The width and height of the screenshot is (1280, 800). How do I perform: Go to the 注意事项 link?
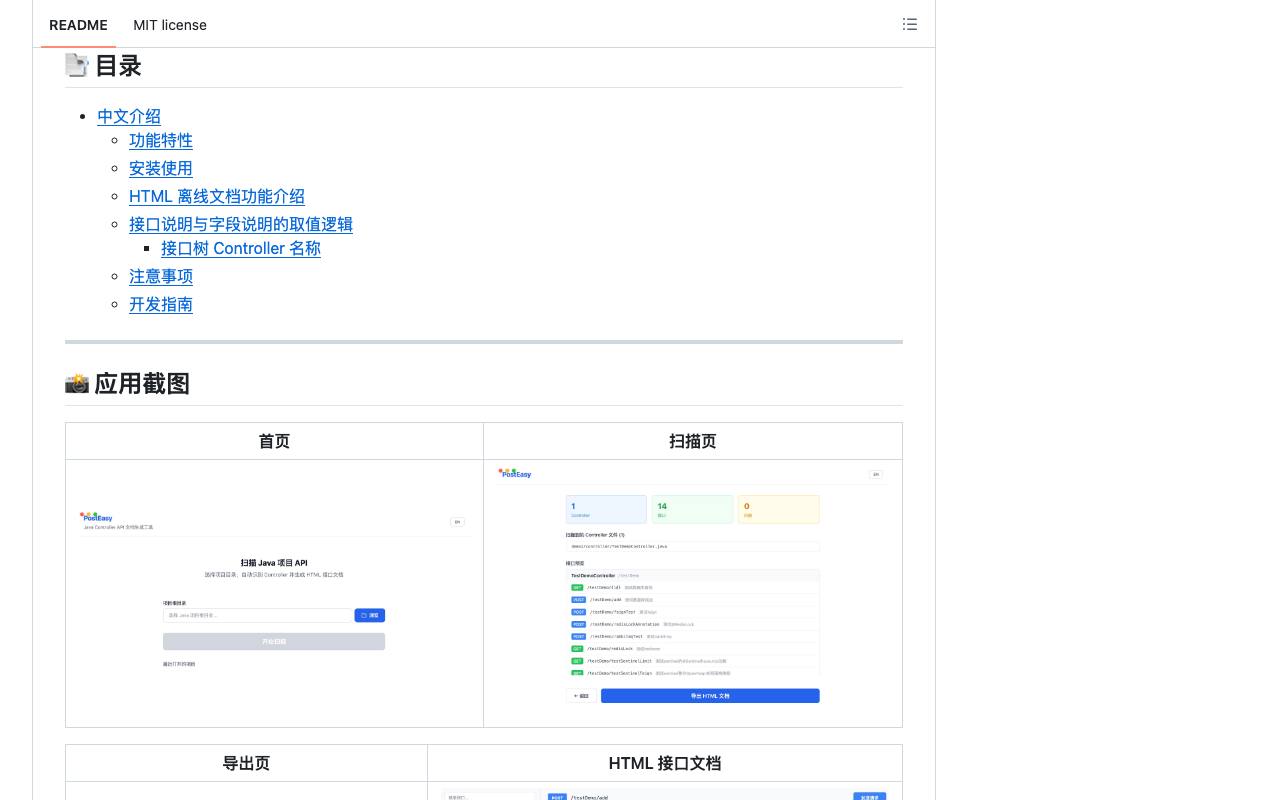(x=161, y=276)
